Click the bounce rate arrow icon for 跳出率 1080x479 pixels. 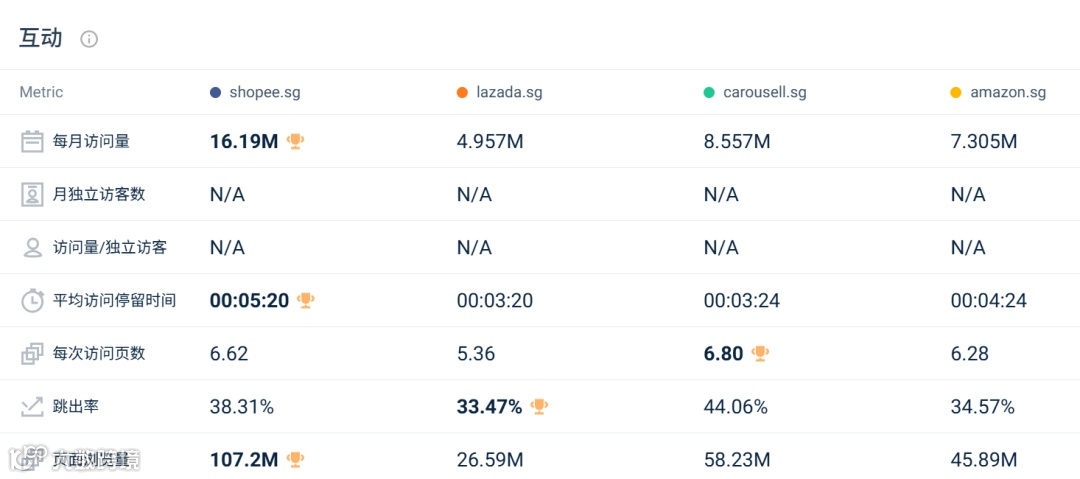pyautogui.click(x=32, y=406)
